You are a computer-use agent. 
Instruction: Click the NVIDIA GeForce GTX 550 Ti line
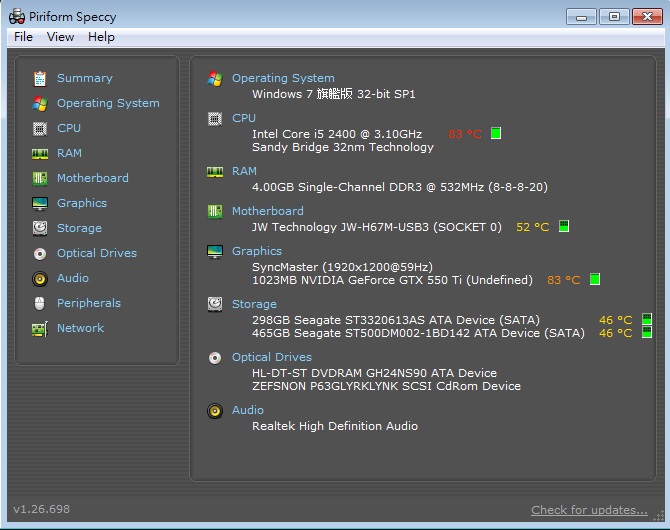392,280
